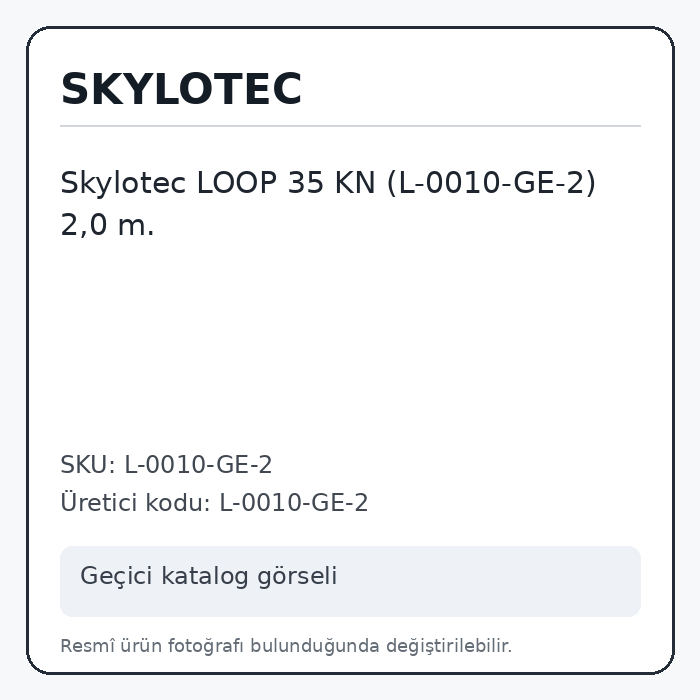Click the word "görseli" in the gray badge
This screenshot has height=700, width=700.
click(x=297, y=575)
